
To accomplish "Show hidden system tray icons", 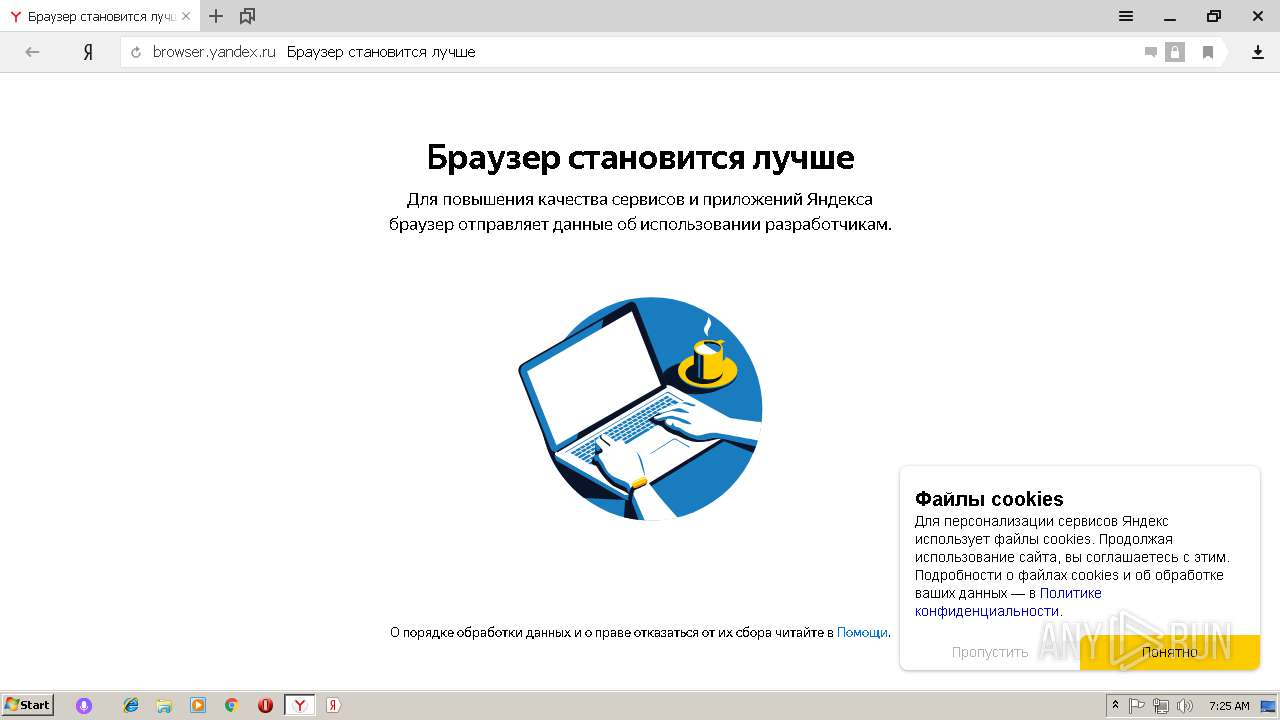I will [1116, 705].
